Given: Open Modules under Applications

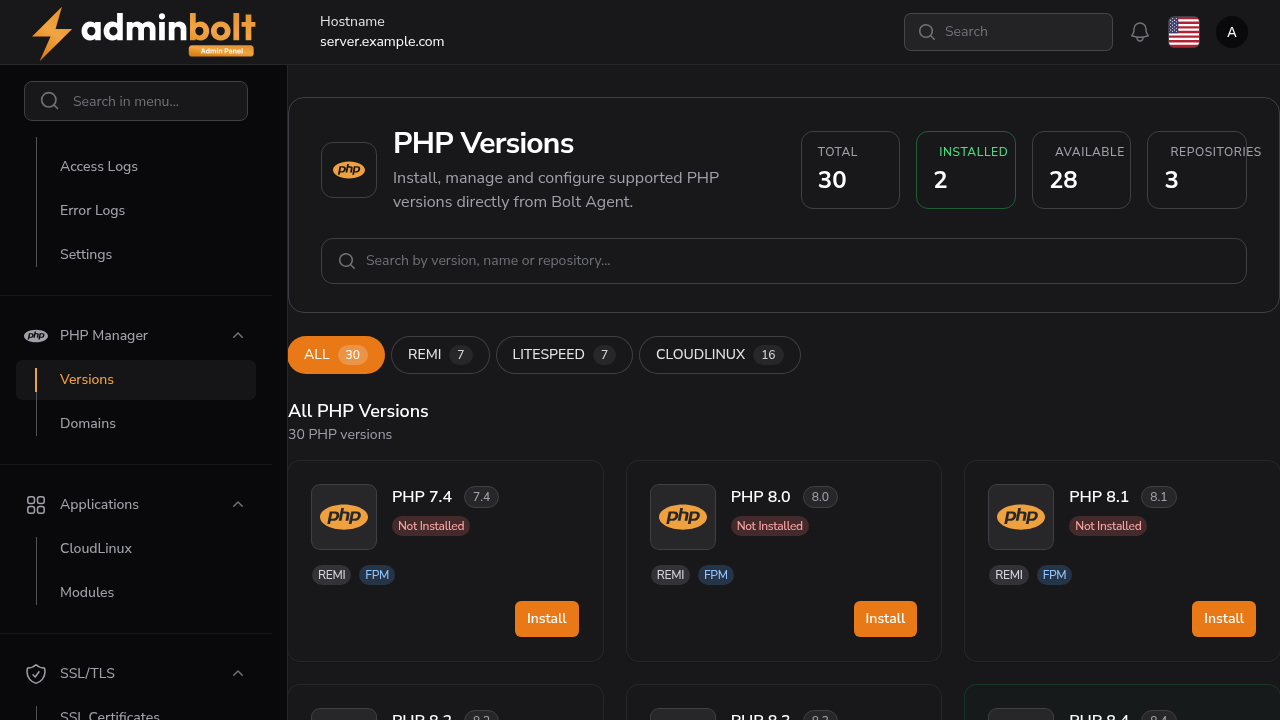Looking at the screenshot, I should point(87,593).
